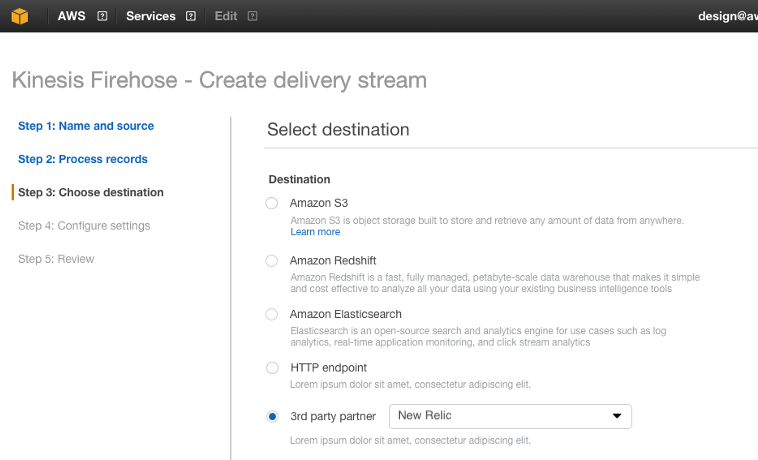Click the Destination section label
The width and height of the screenshot is (758, 460).
coord(300,179)
